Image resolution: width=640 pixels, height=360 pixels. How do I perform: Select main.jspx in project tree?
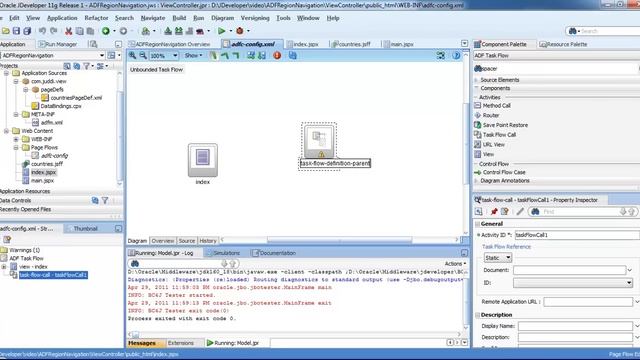pyautogui.click(x=42, y=180)
